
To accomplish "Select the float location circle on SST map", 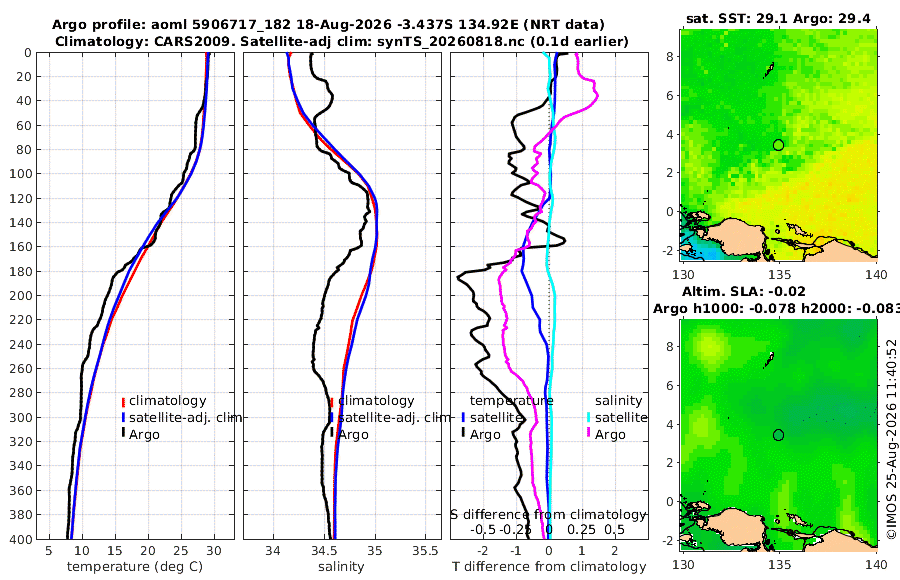I will 778,145.
